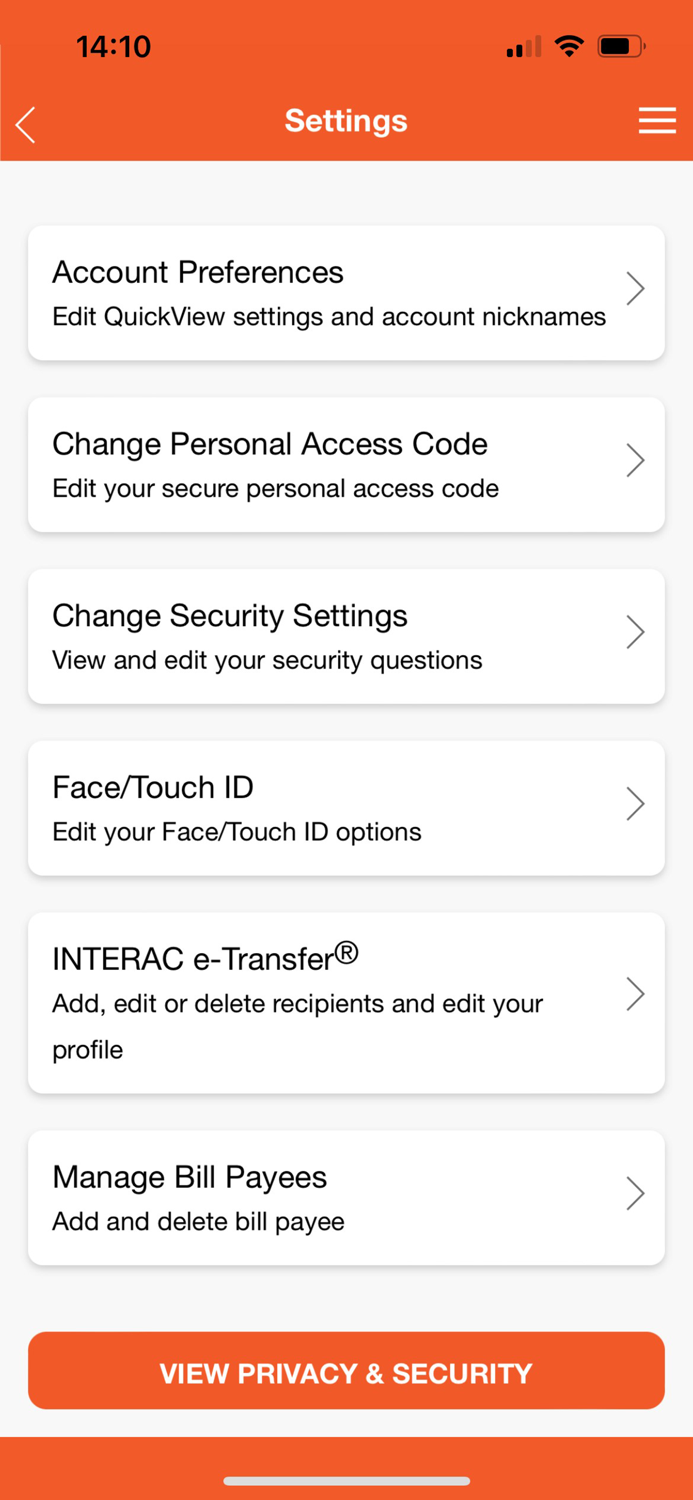
Task: Expand Face/Touch ID via its chevron
Action: tap(635, 803)
